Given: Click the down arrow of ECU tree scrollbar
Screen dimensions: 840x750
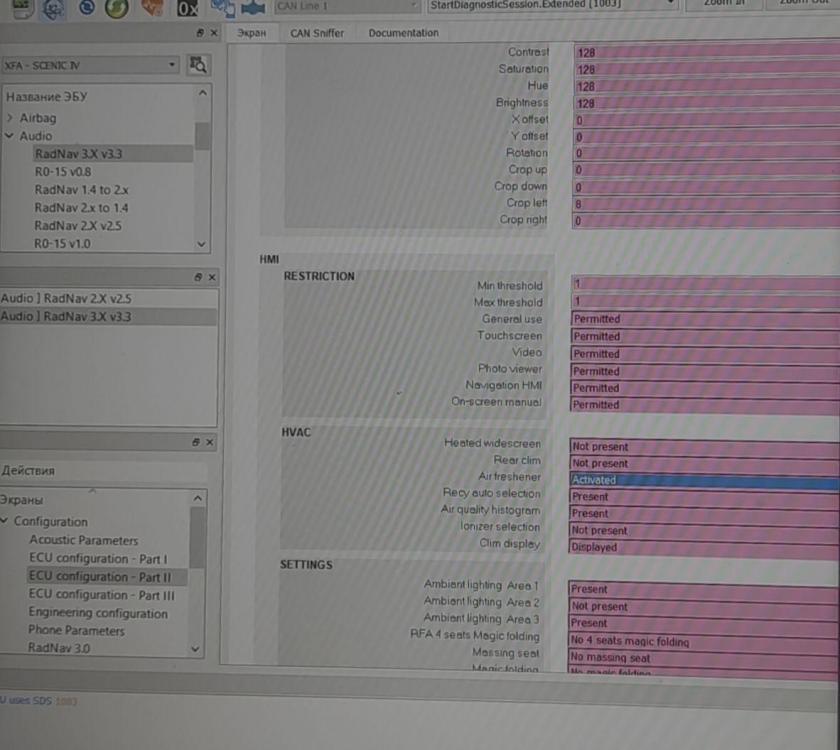Looking at the screenshot, I should pyautogui.click(x=201, y=244).
